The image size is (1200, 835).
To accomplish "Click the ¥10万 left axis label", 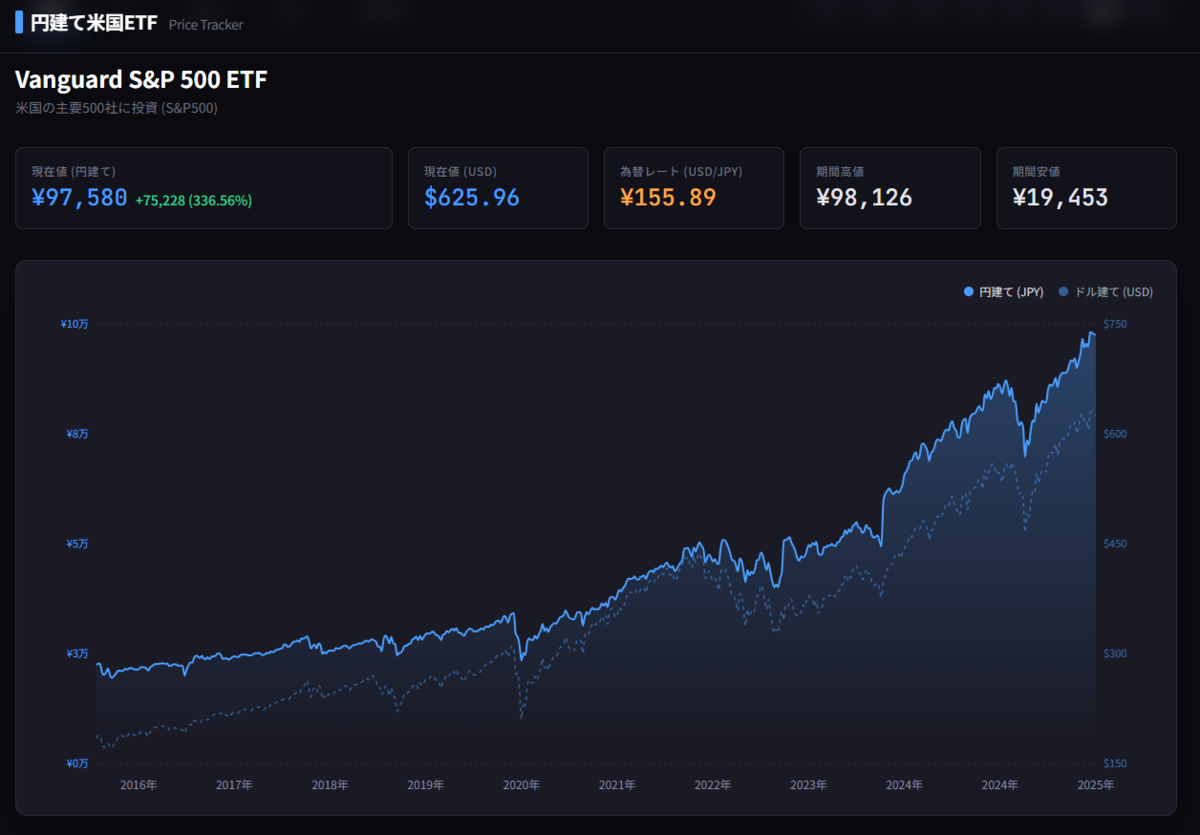I will [74, 324].
